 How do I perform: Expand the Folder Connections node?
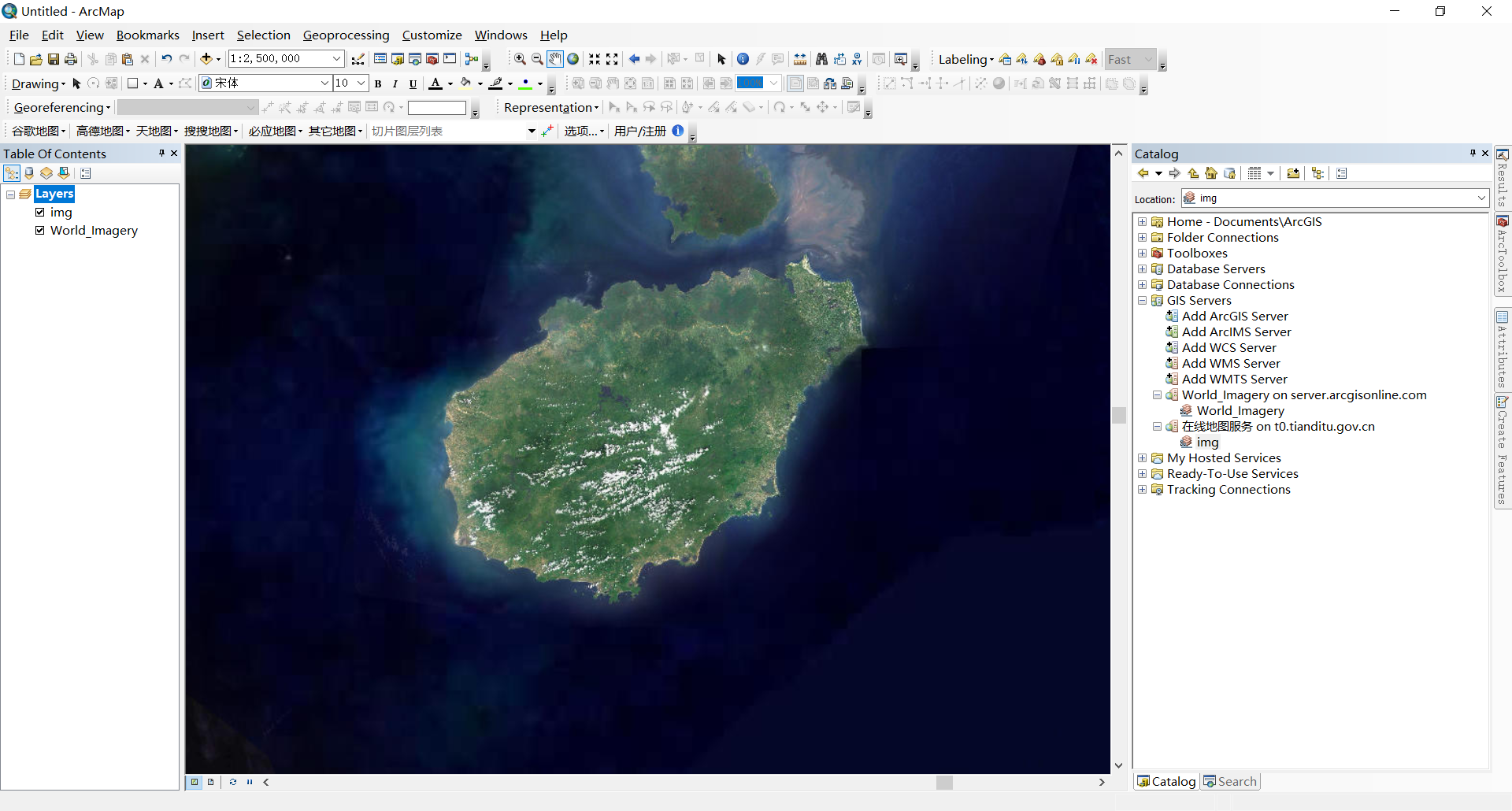click(x=1143, y=237)
